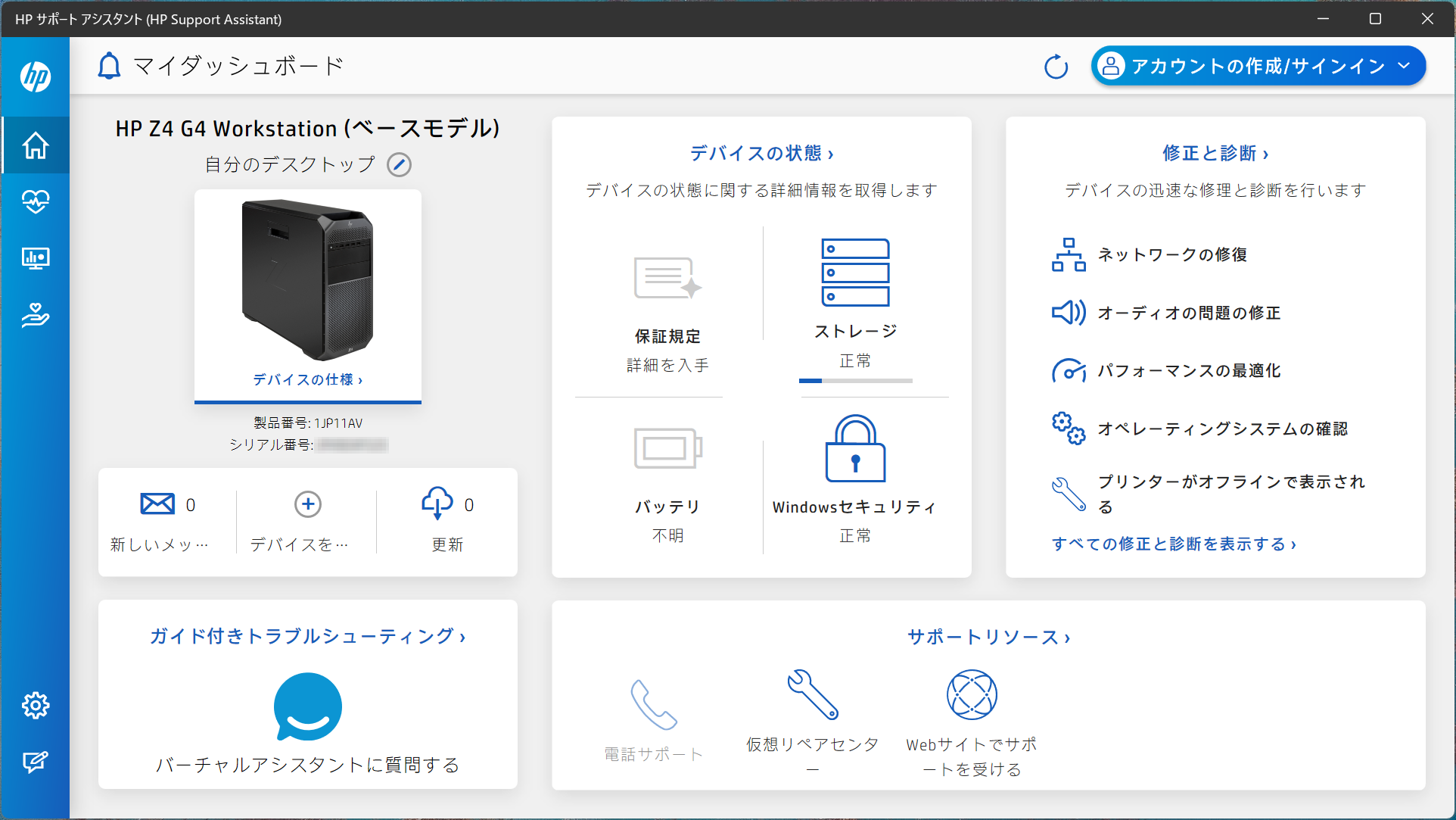Open the updates cloud download icon
Viewport: 1456px width, 820px height.
(437, 503)
